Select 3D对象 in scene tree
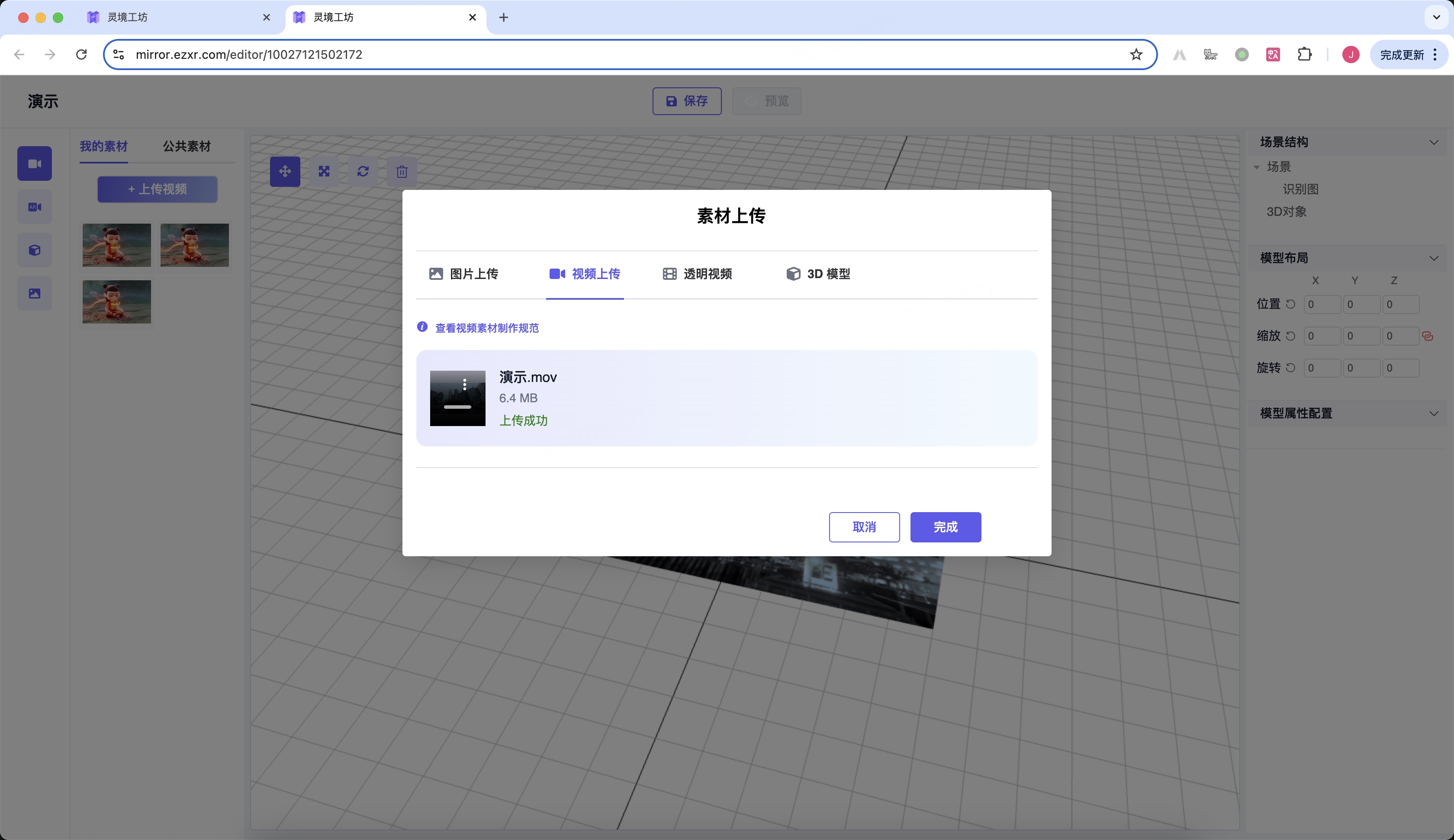The image size is (1454, 840). coord(1286,212)
